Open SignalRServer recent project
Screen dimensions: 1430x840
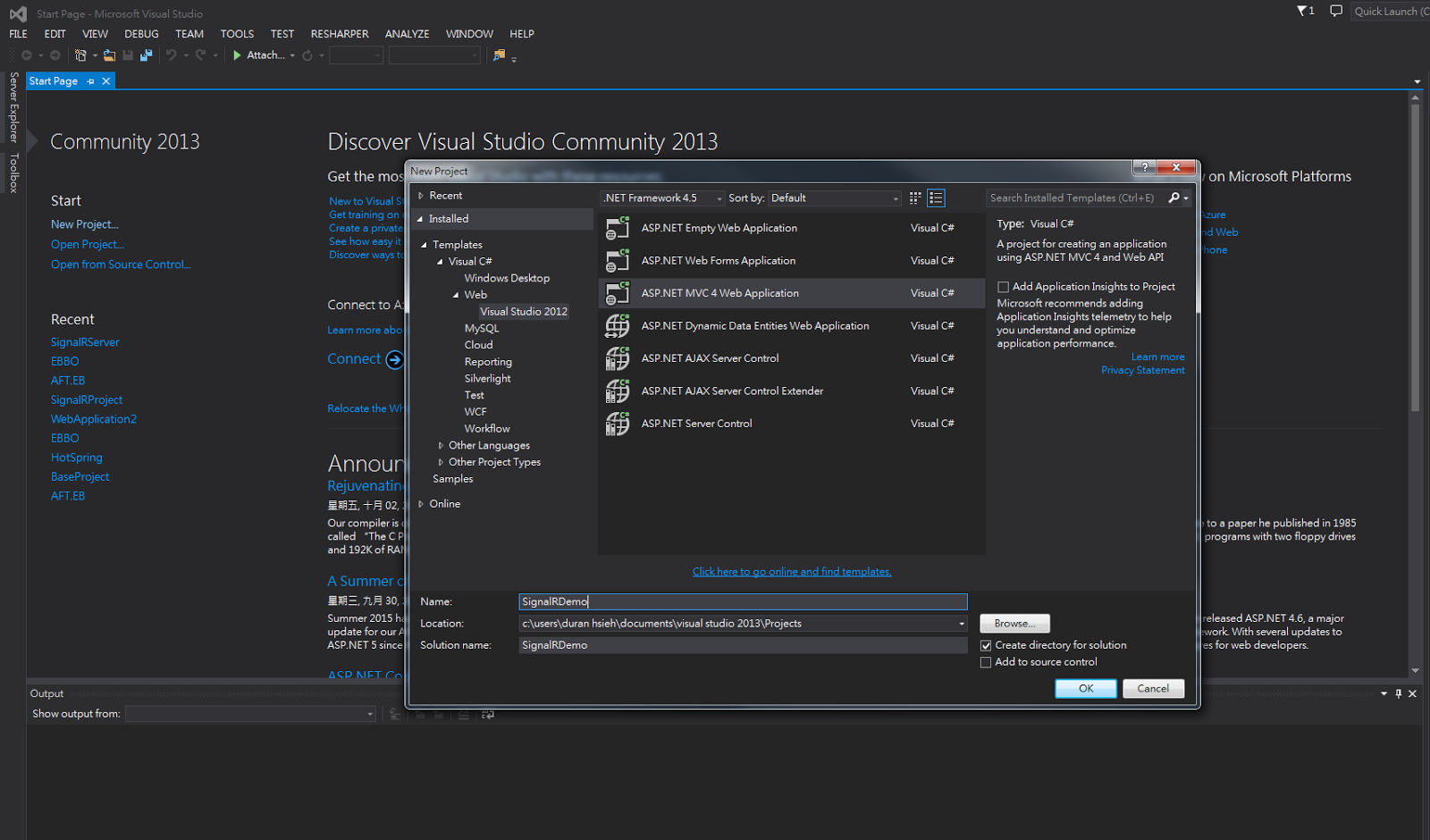click(x=85, y=342)
